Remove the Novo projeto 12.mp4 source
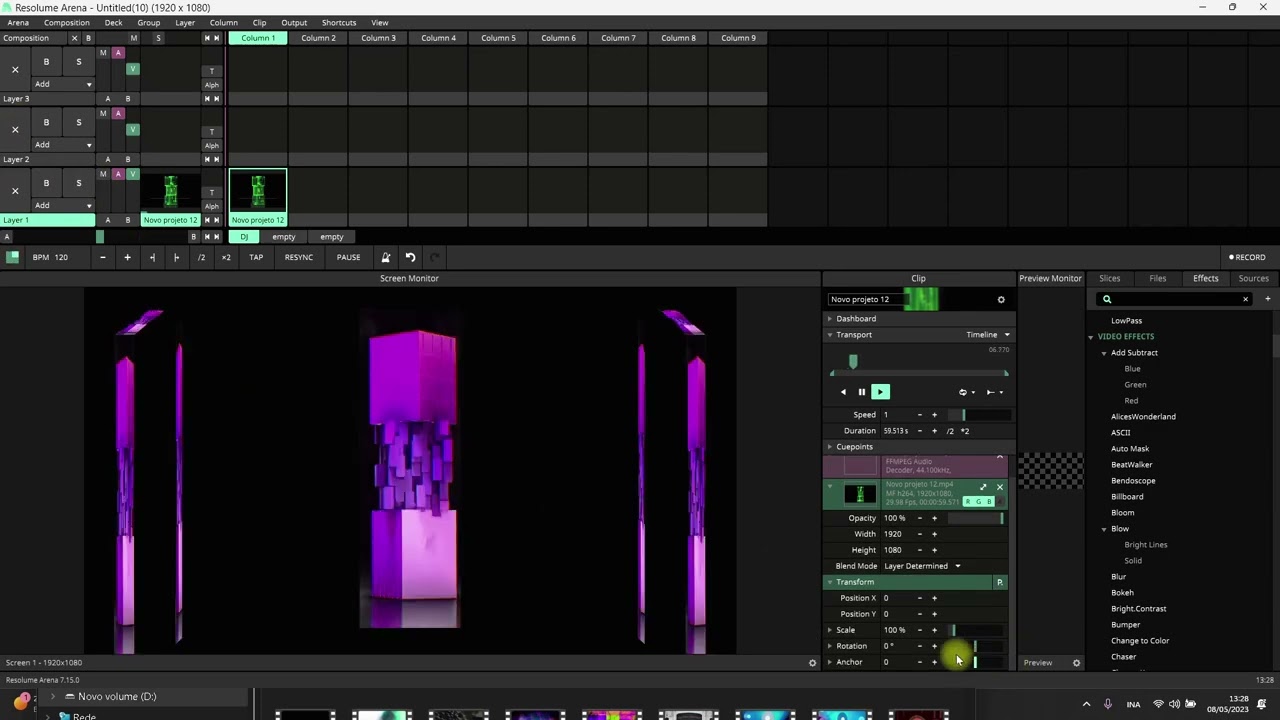The image size is (1280, 720). [x=999, y=487]
